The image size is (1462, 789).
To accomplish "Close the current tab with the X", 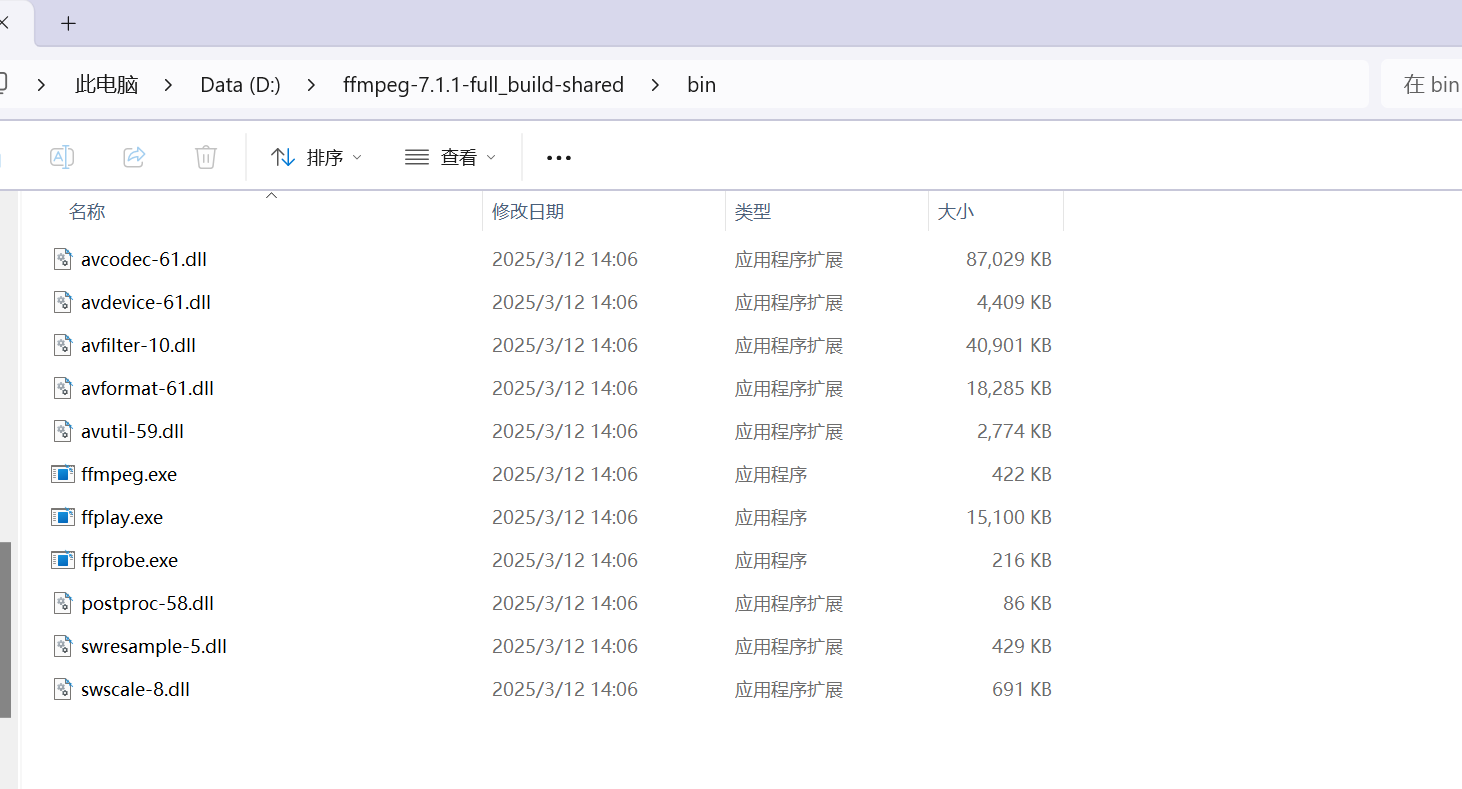I will click(x=4, y=22).
